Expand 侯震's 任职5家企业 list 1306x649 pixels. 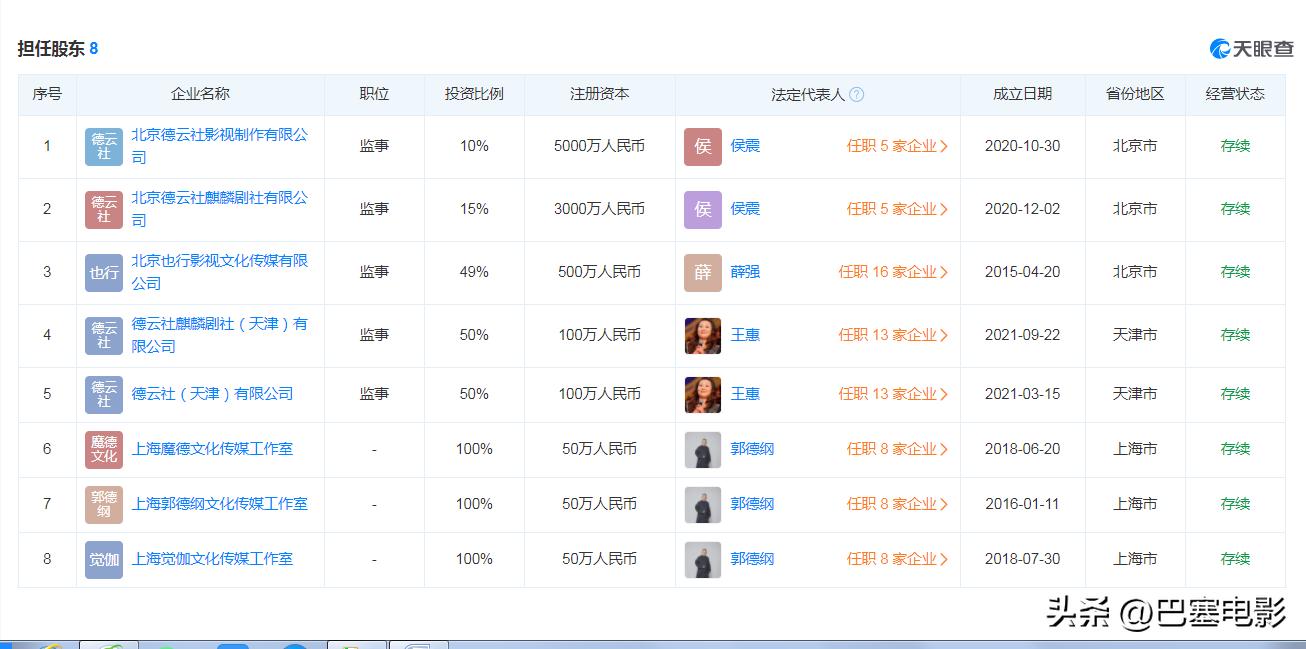tap(897, 146)
